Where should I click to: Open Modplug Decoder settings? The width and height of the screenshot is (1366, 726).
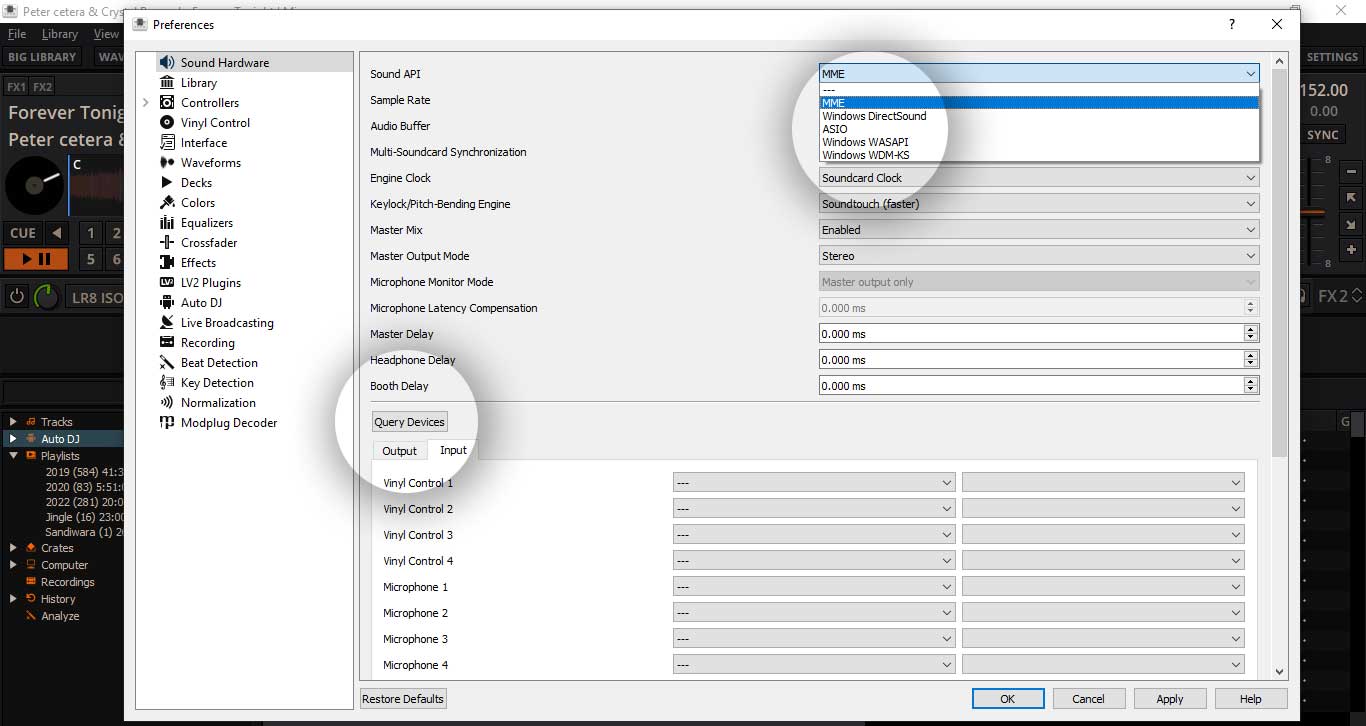228,423
